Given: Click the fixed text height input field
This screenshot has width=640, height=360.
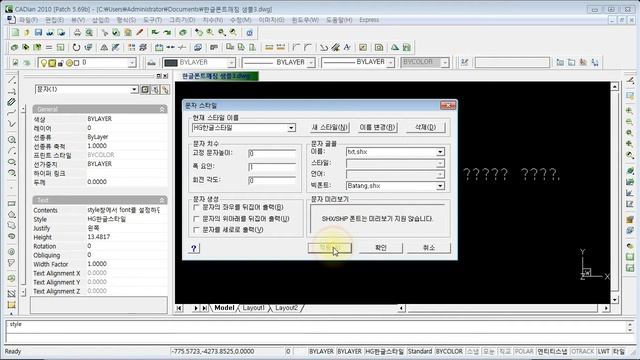Looking at the screenshot, I should pyautogui.click(x=272, y=153).
